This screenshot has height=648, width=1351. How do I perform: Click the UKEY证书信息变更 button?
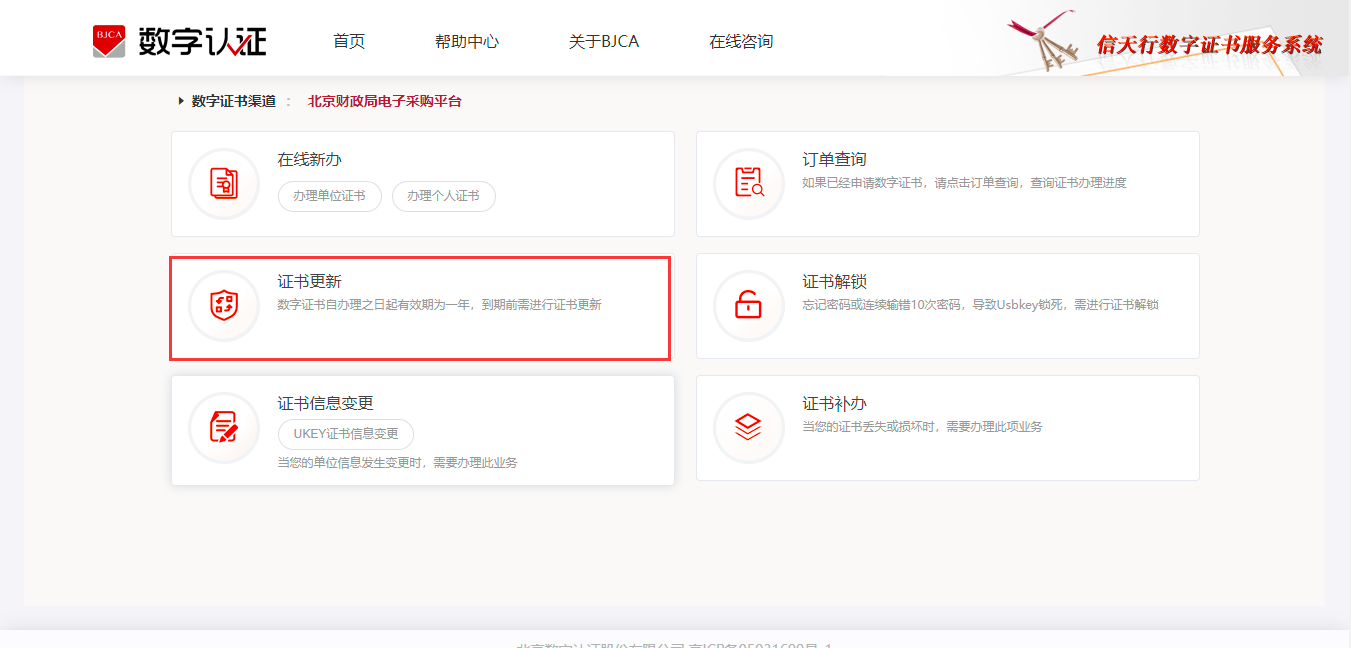click(x=346, y=434)
